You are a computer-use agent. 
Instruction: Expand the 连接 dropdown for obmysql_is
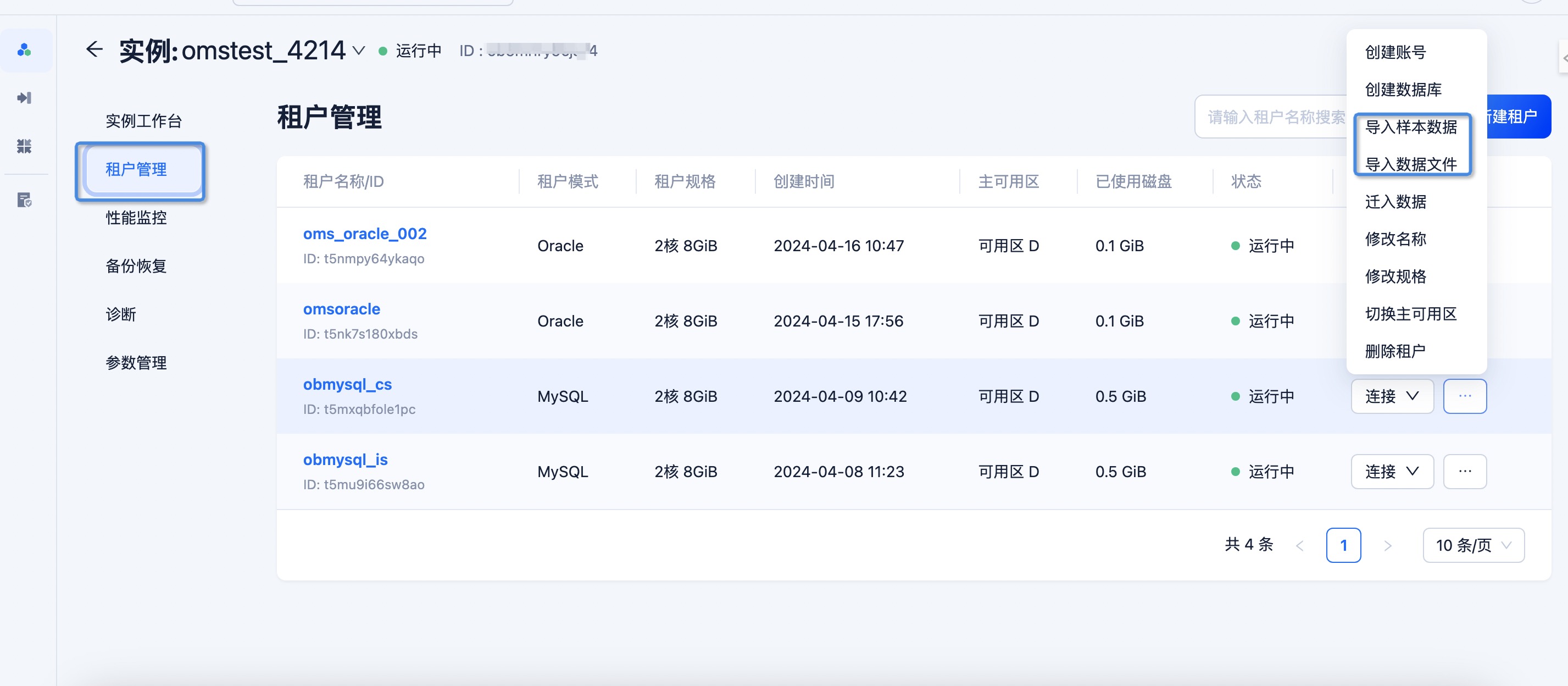1392,472
